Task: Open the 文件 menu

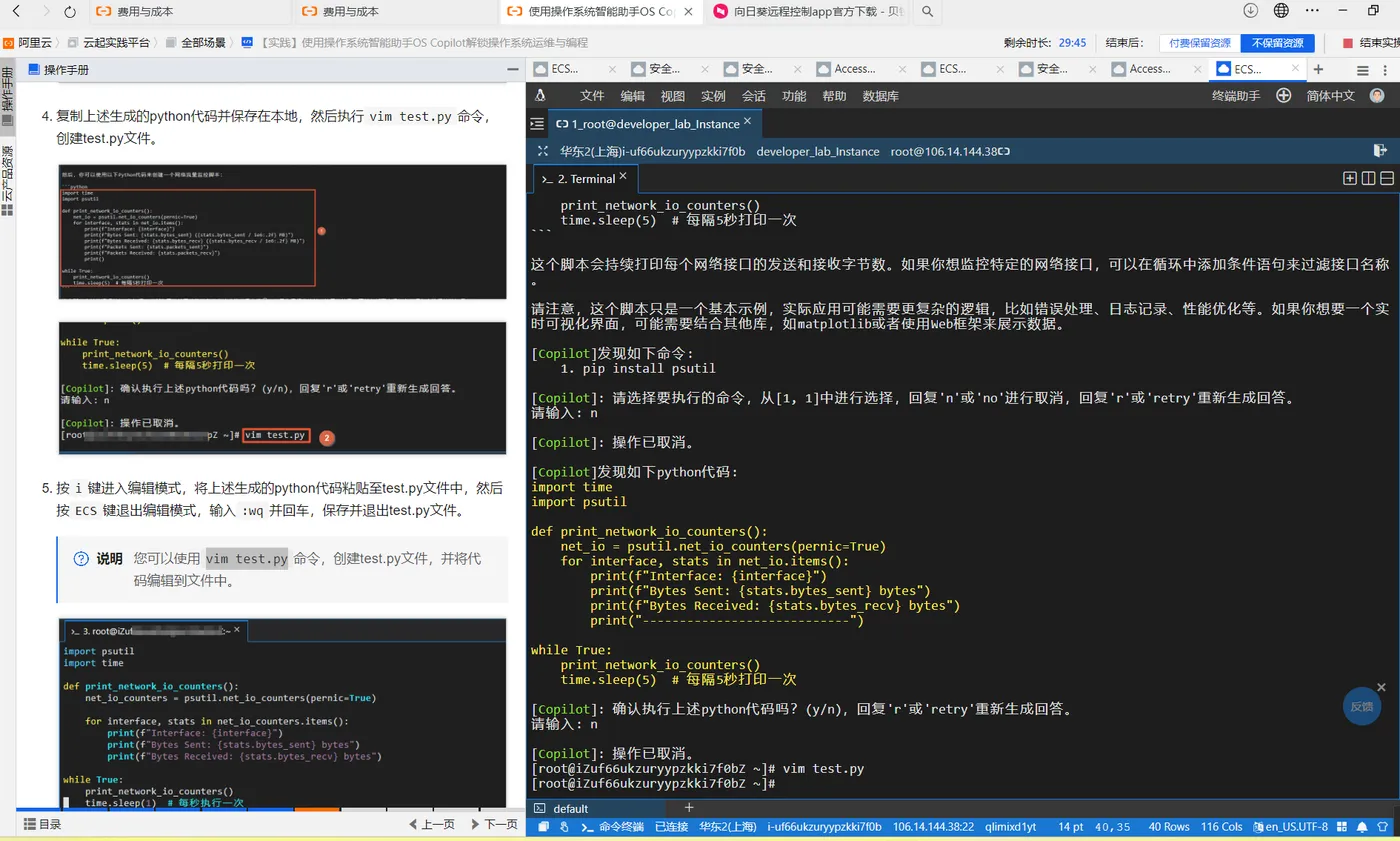Action: 592,96
